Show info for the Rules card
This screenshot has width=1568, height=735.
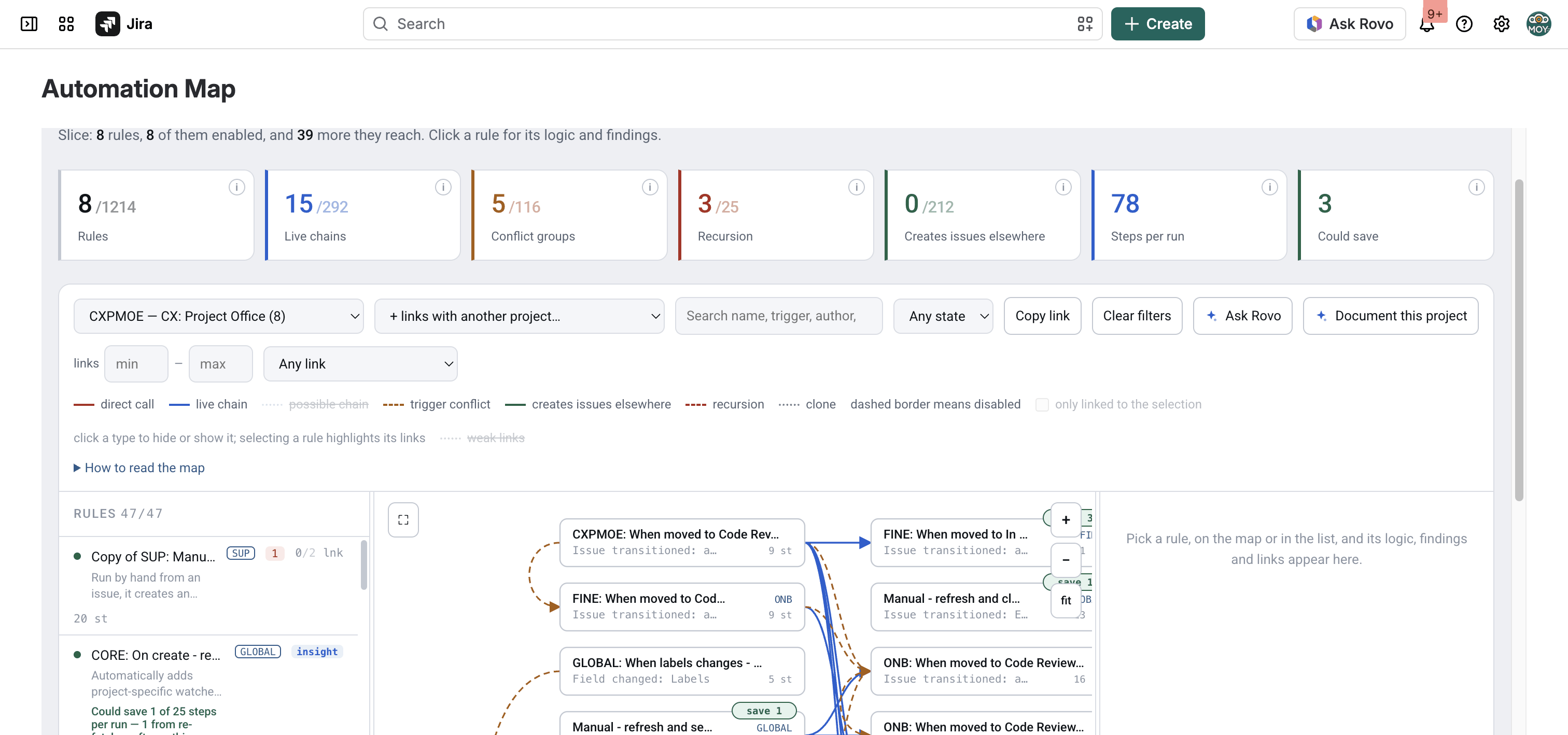click(237, 187)
